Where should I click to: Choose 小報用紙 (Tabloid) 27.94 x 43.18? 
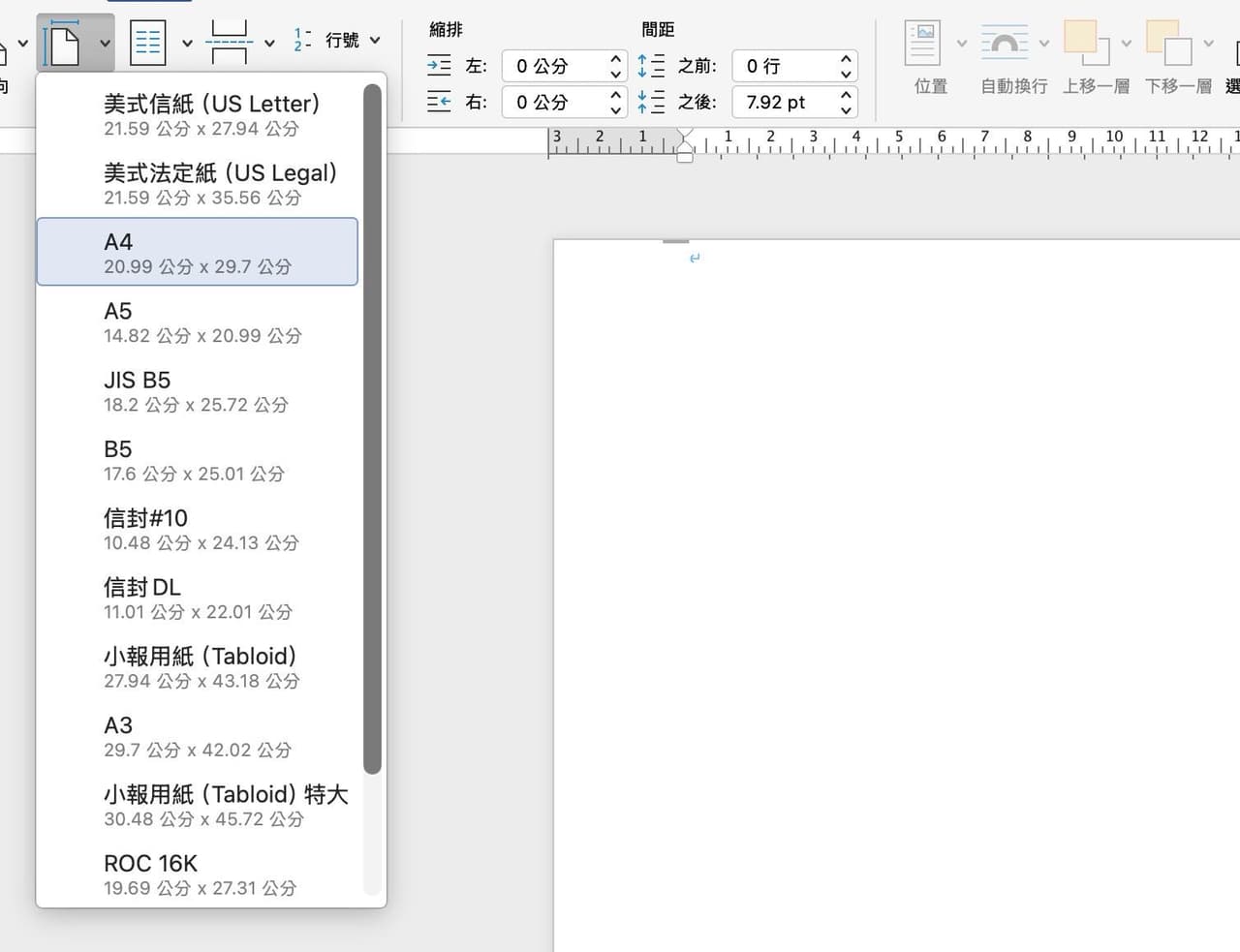[198, 666]
